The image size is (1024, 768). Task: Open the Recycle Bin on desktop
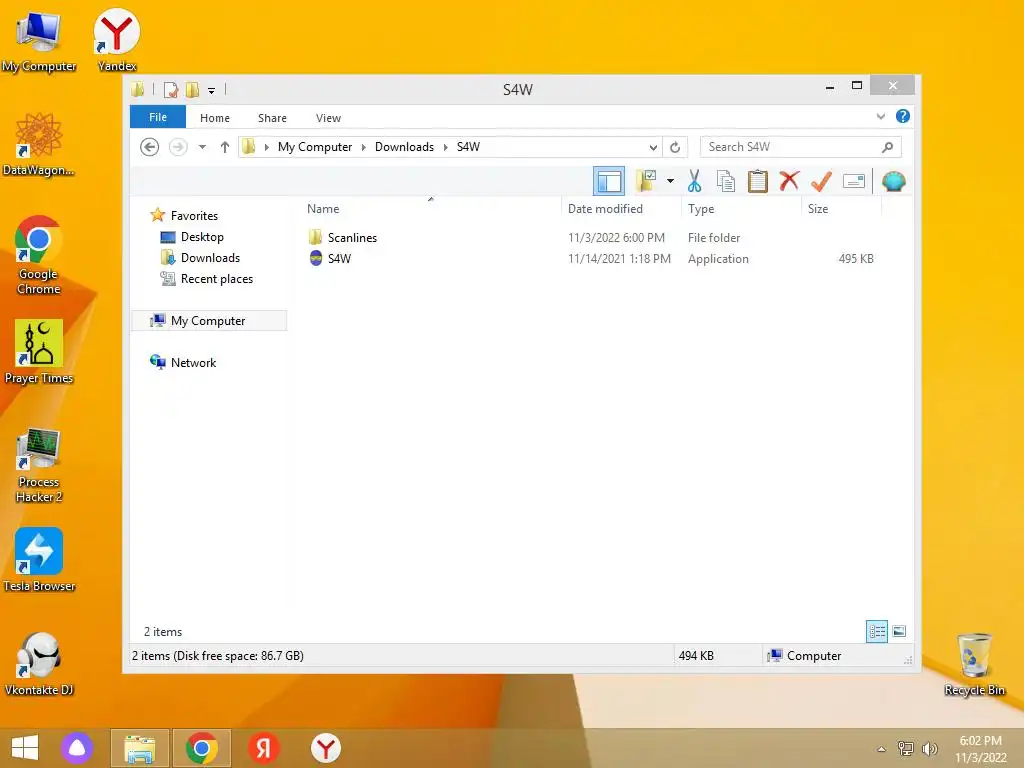tap(974, 664)
